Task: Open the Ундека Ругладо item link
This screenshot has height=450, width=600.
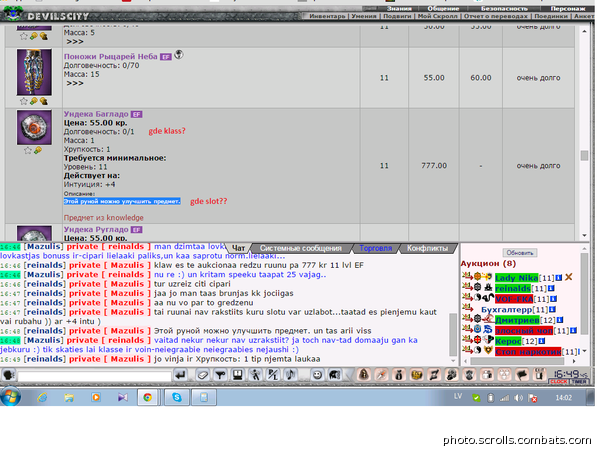Action: click(96, 230)
